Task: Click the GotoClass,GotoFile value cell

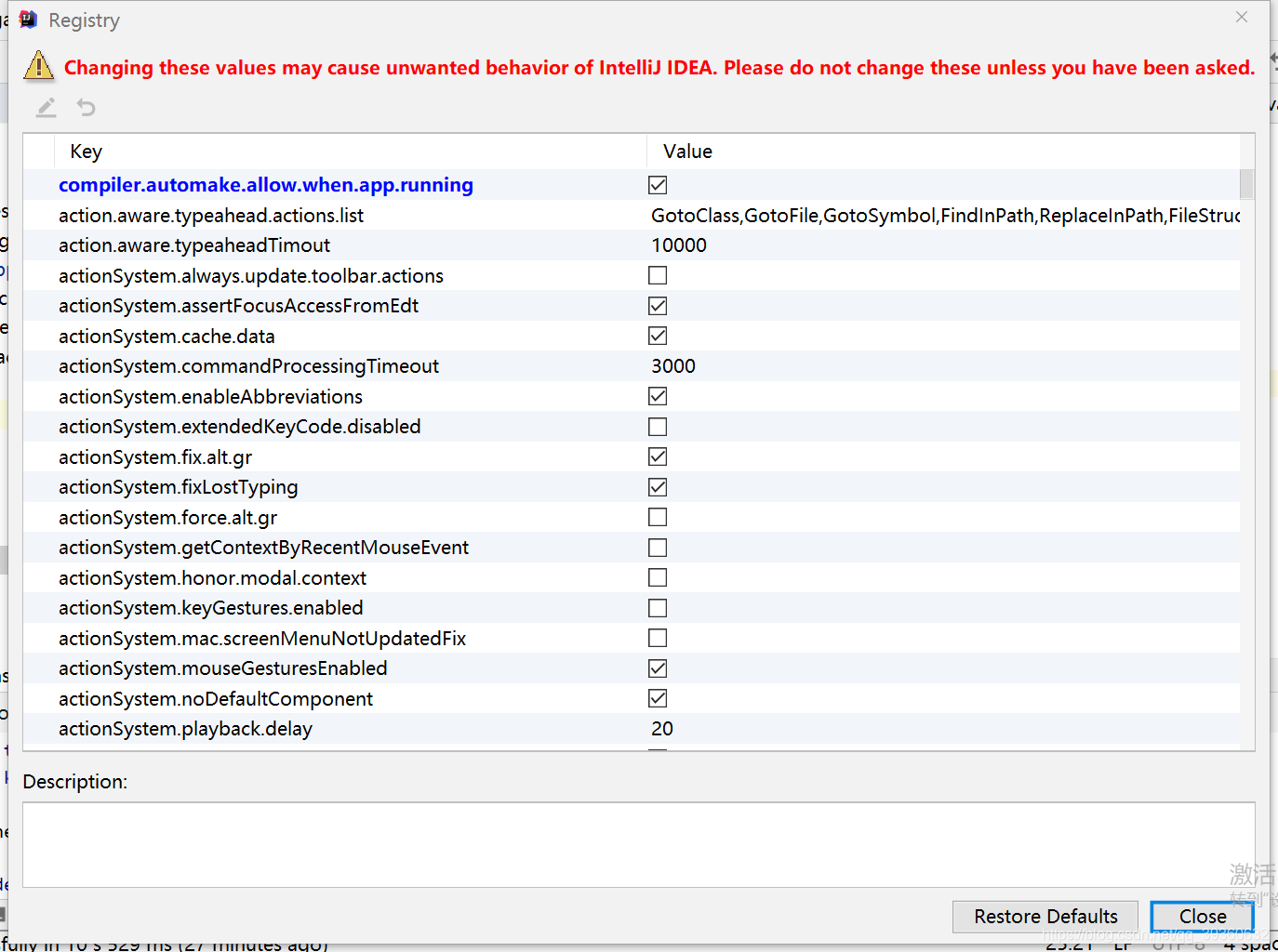Action: [945, 216]
